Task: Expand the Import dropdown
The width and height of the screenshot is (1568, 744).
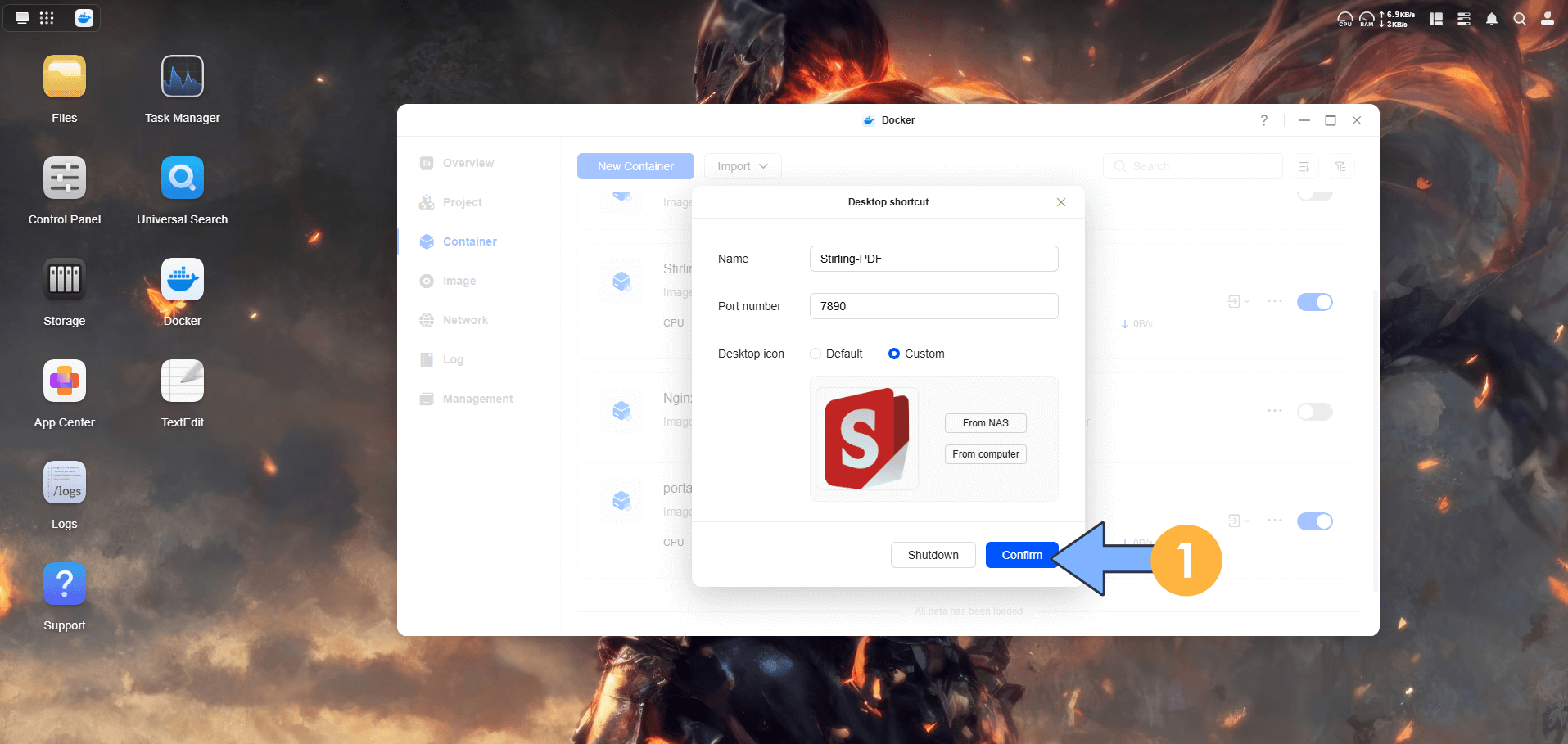Action: pos(743,166)
